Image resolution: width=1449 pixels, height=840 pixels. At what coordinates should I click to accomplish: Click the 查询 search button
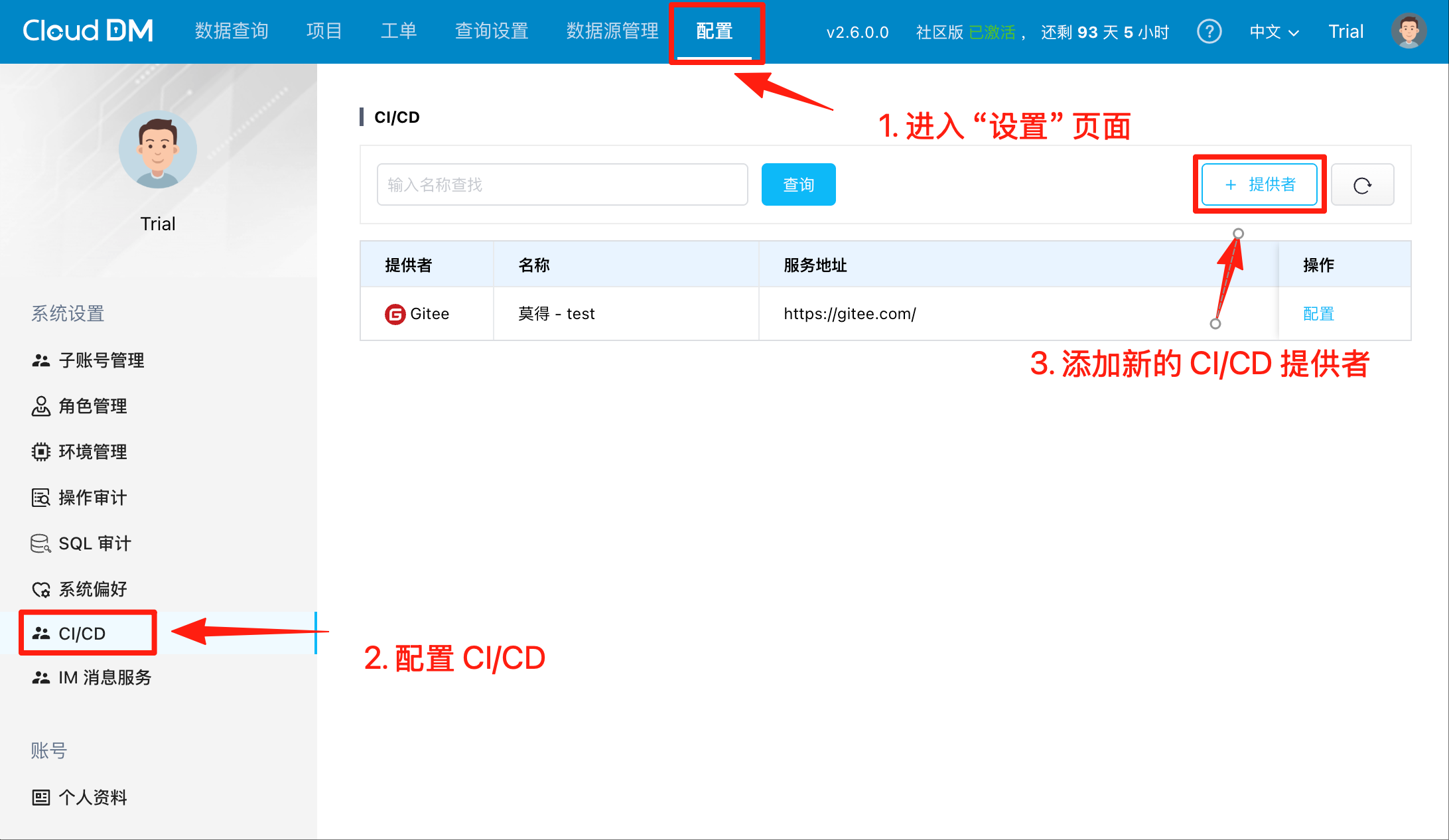click(798, 185)
